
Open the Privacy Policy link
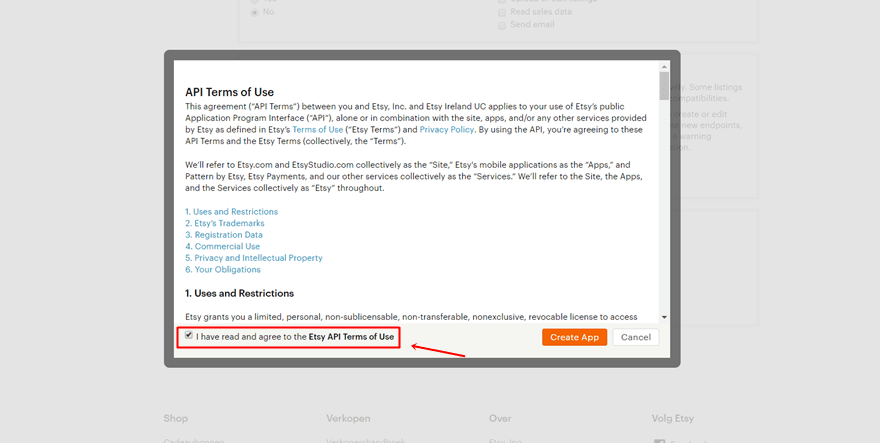[447, 130]
